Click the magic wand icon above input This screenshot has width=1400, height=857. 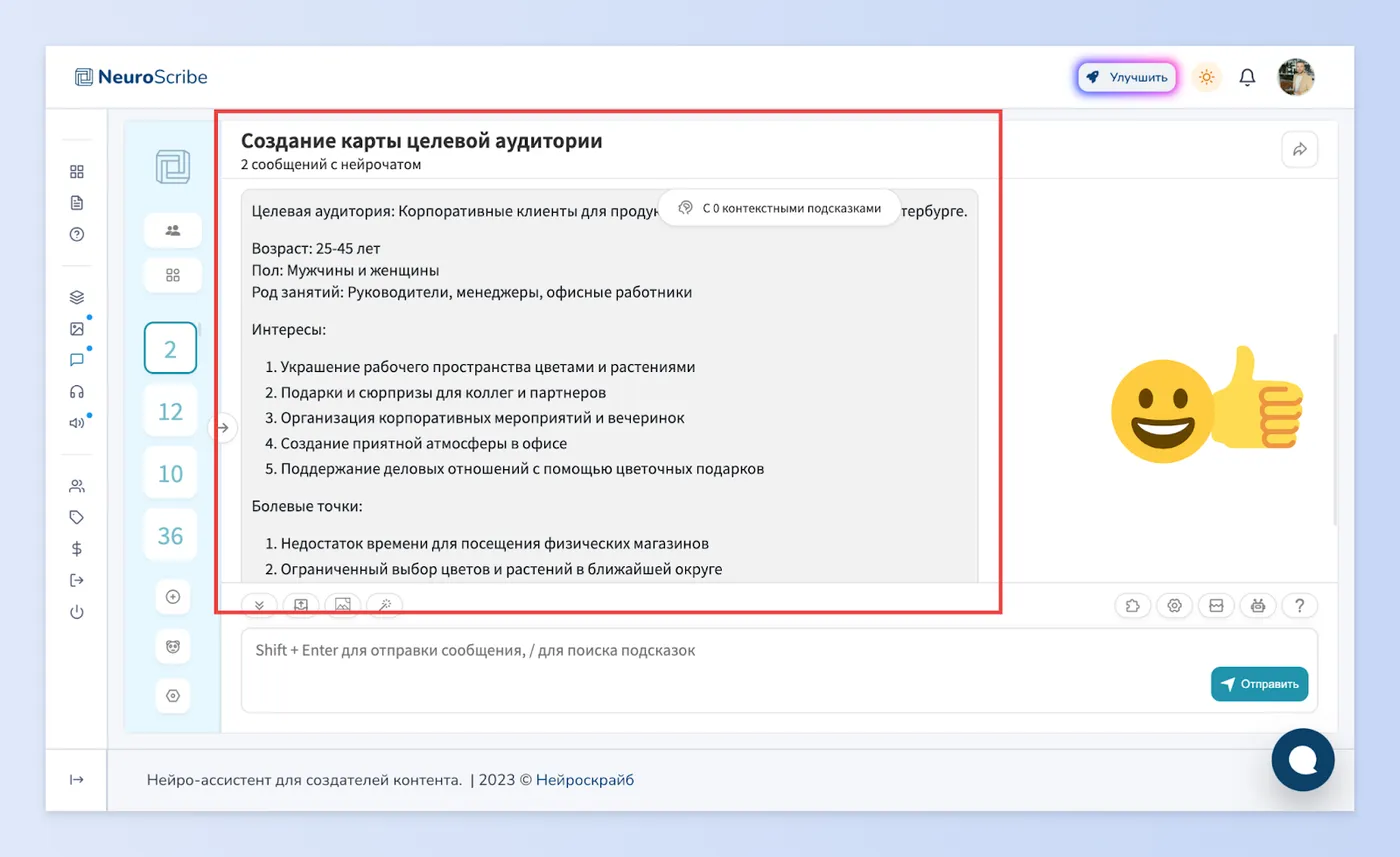coord(385,604)
